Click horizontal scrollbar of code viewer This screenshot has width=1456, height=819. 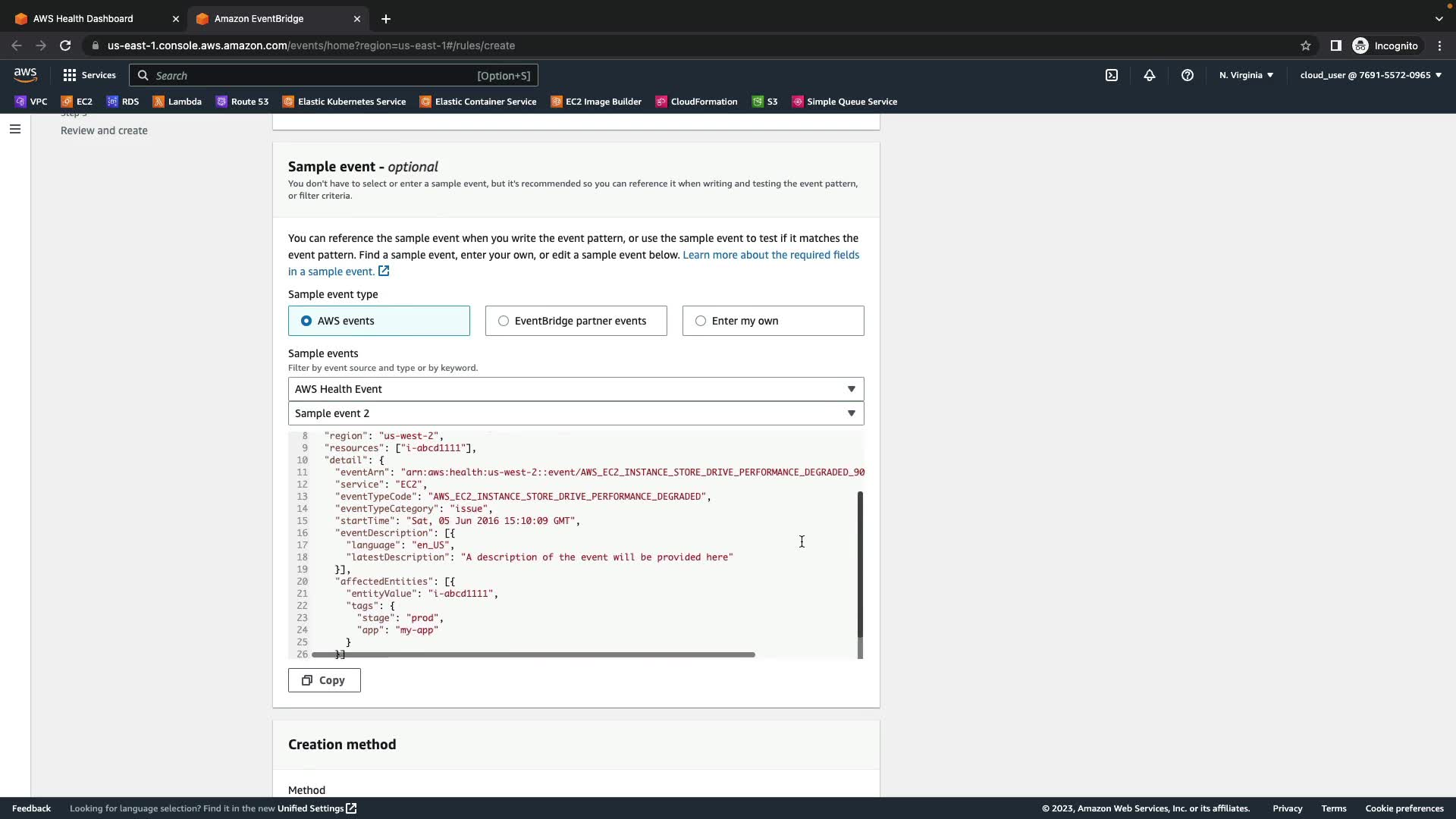click(533, 654)
